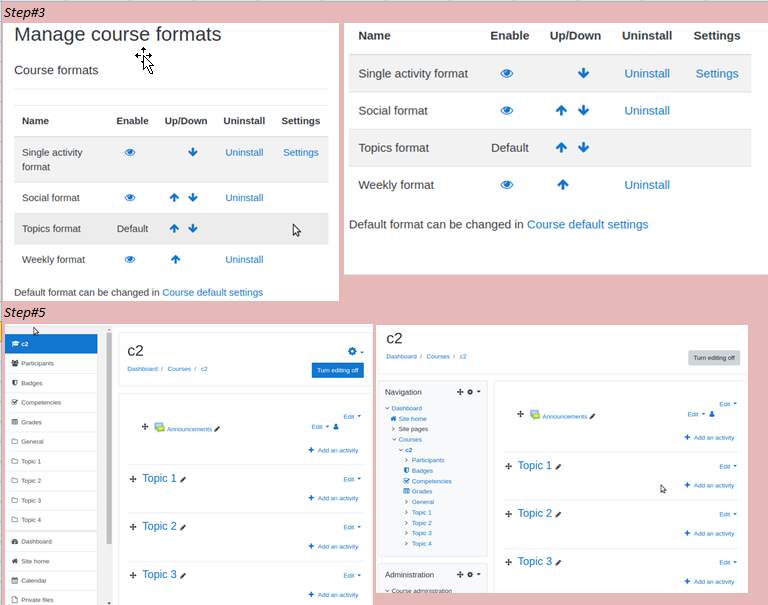Open Topic 2 Edit dropdown in Navigation block layout
The width and height of the screenshot is (768, 605).
728,514
